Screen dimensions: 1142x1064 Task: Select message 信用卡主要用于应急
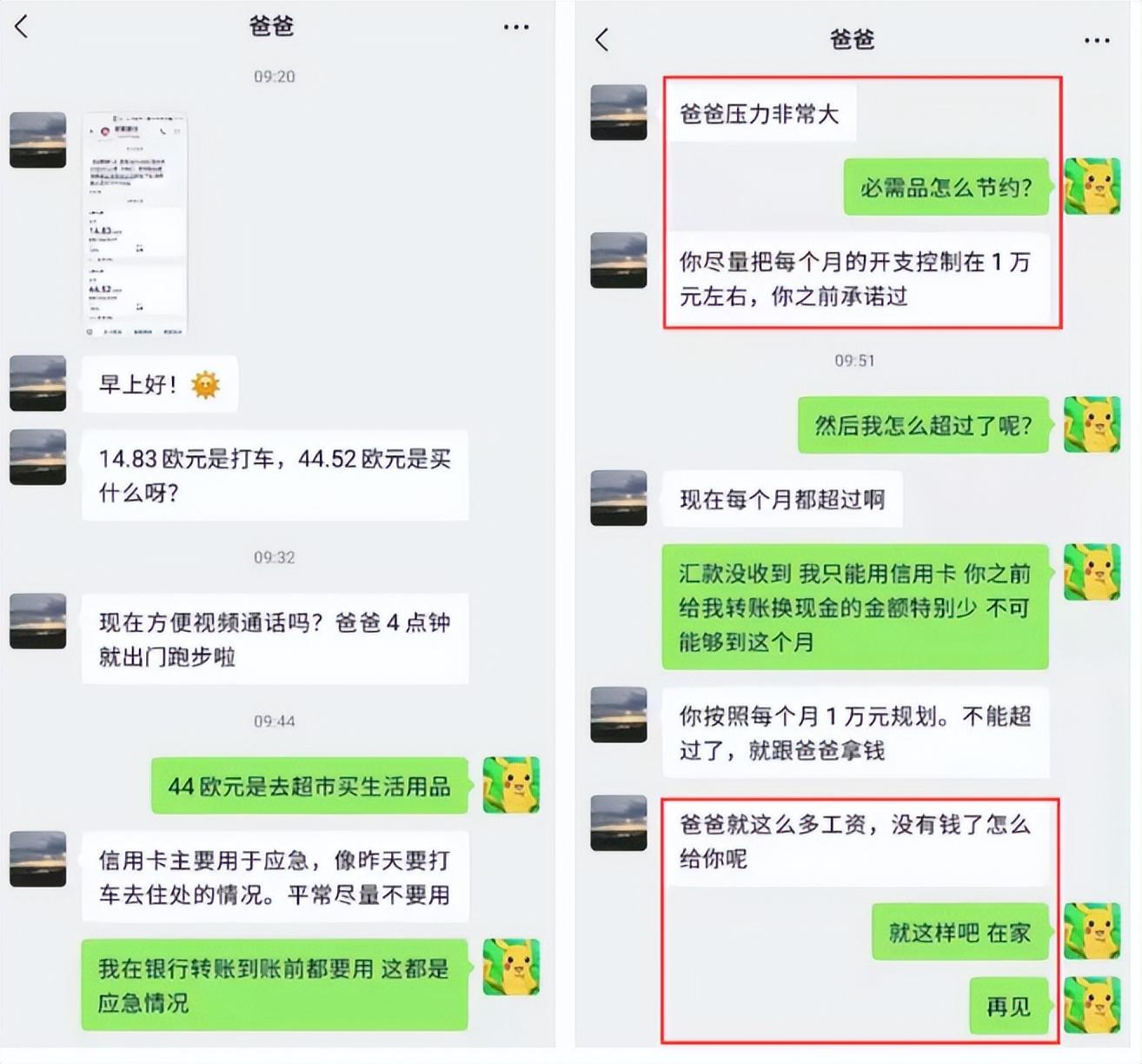click(x=275, y=877)
